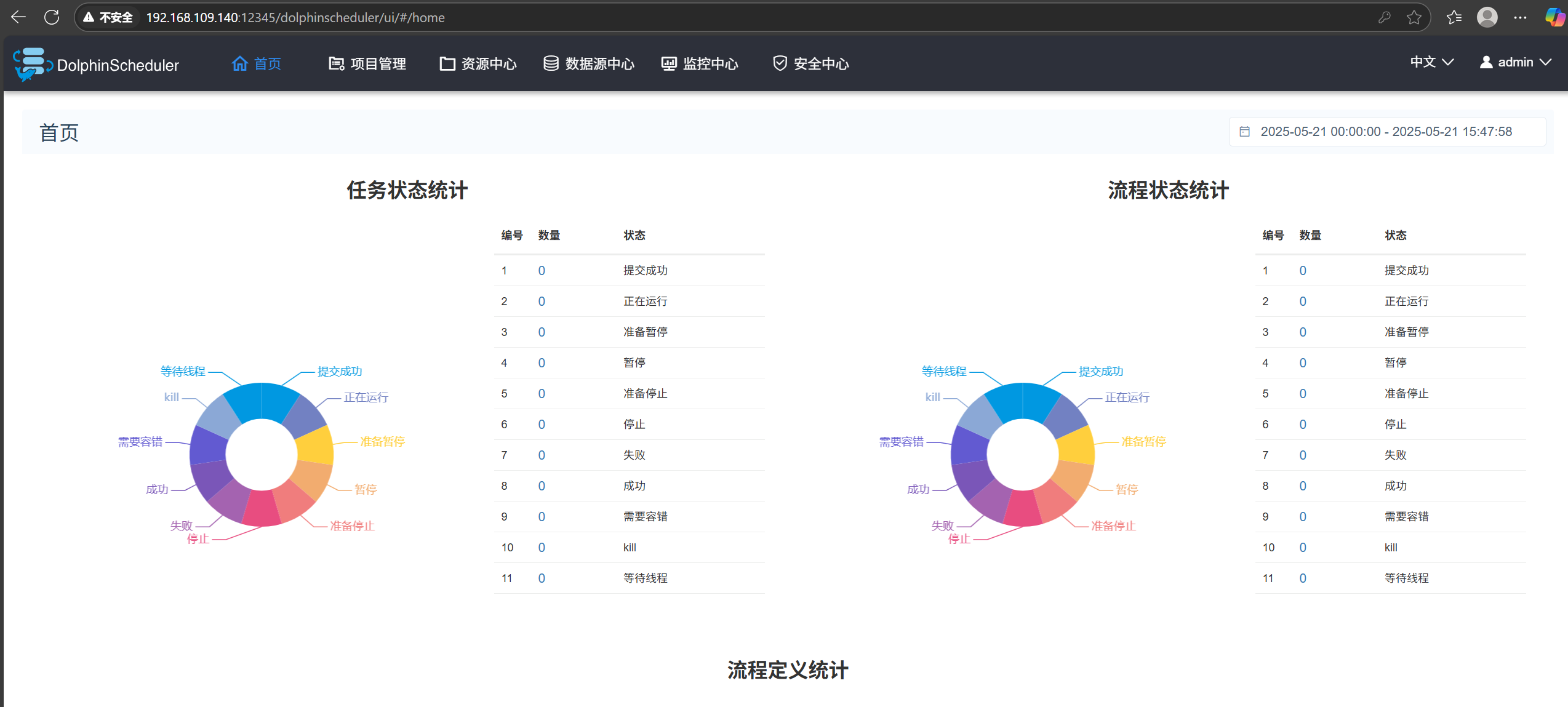Screen dimensions: 1568x707
Task: Expand the admin user dropdown
Action: 1515,62
